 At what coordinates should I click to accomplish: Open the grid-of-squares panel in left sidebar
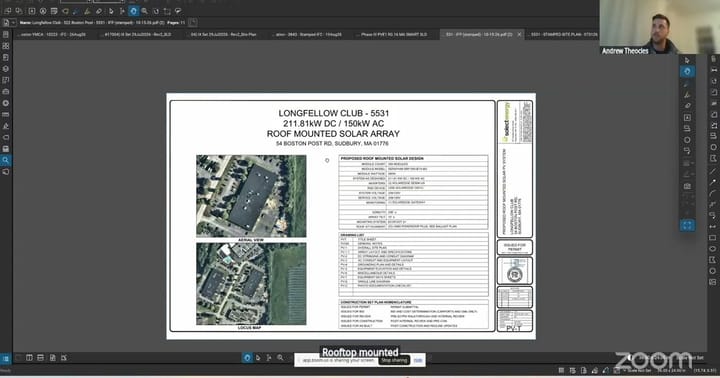click(x=6, y=46)
